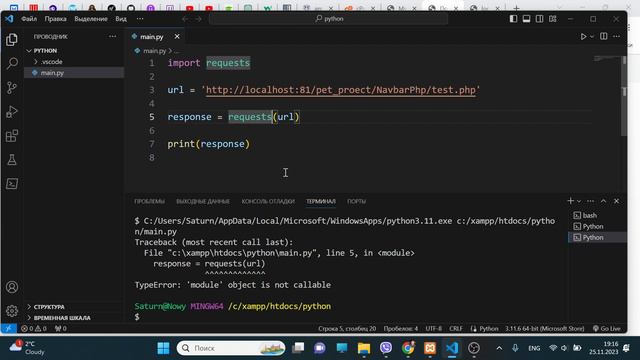Create a new terminal with plus icon
The width and height of the screenshot is (640, 360).
click(x=571, y=201)
